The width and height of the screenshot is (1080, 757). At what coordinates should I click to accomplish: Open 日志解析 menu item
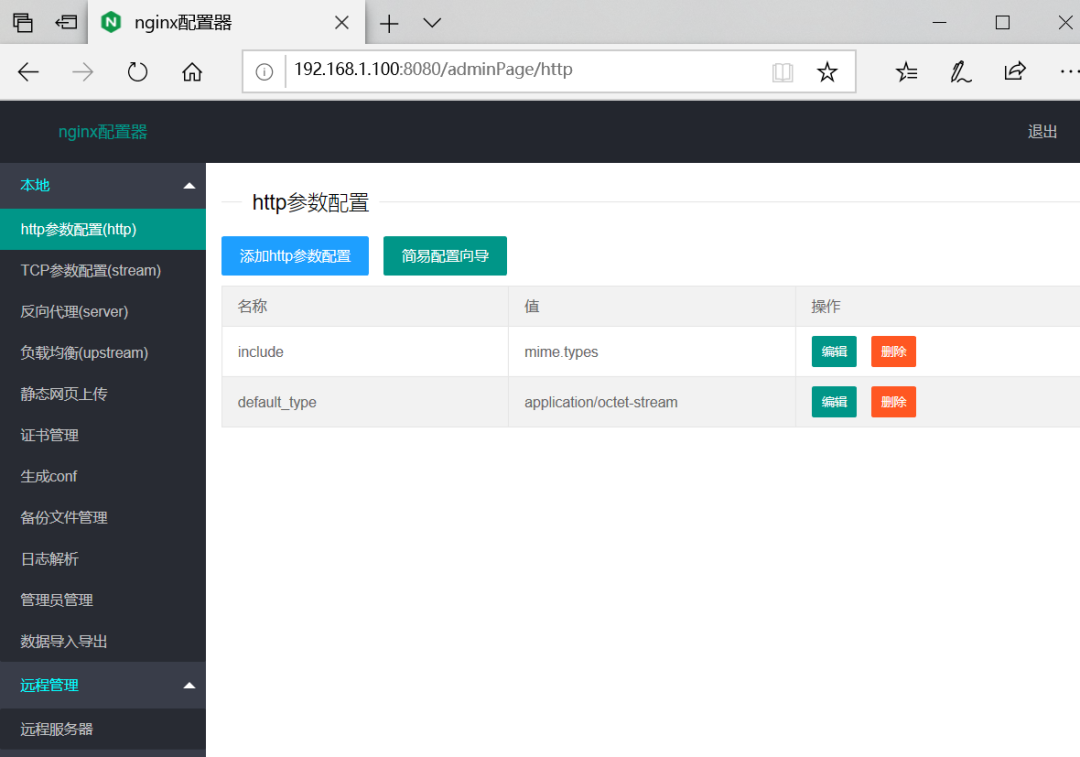pos(103,559)
